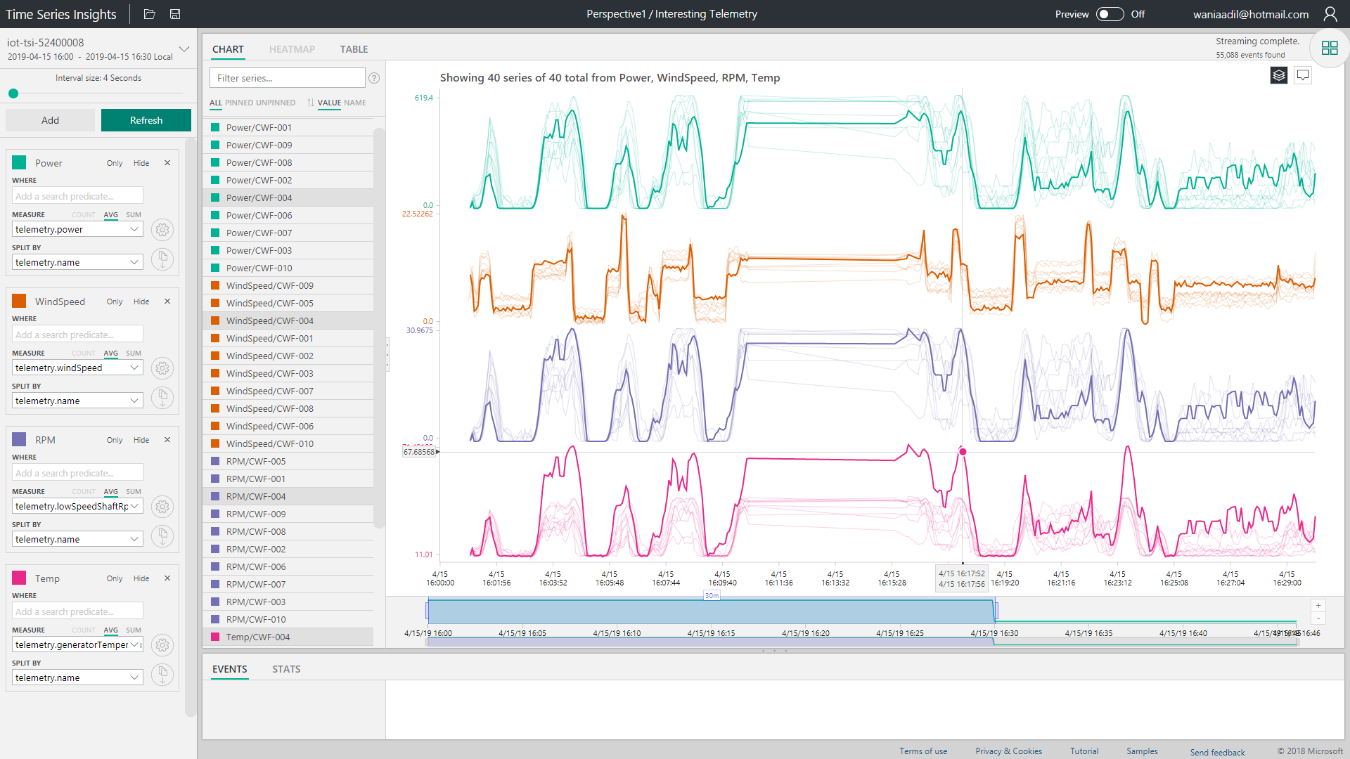Open the STATS tab
This screenshot has height=759, width=1350.
(x=286, y=669)
